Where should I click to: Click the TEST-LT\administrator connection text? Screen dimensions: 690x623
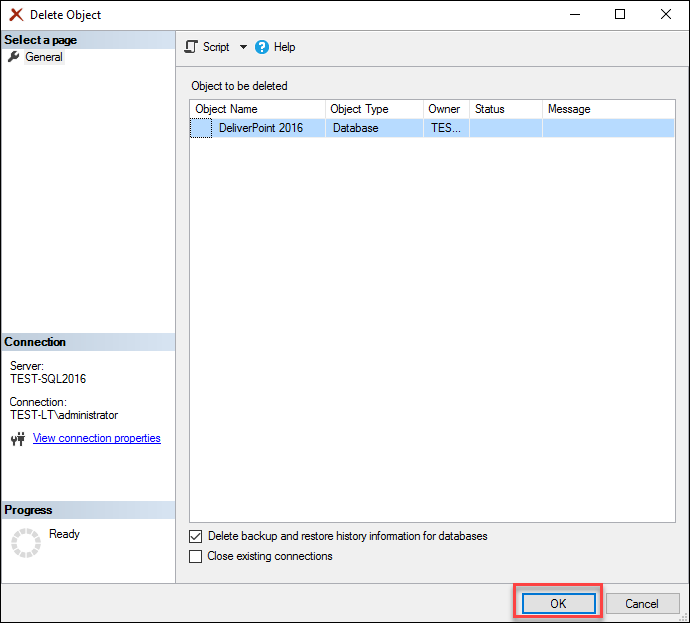pyautogui.click(x=64, y=415)
